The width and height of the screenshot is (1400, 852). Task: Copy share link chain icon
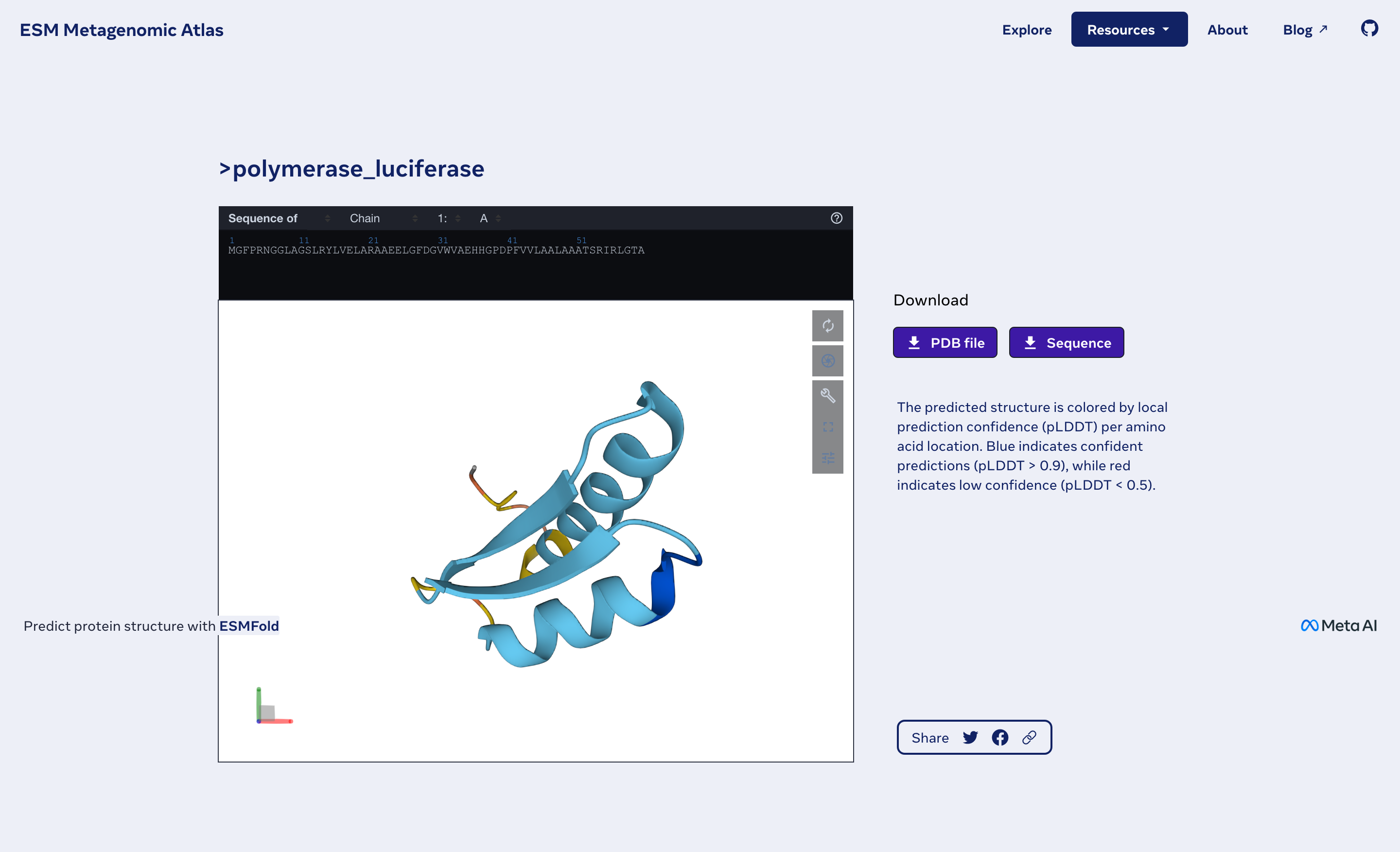(1029, 737)
